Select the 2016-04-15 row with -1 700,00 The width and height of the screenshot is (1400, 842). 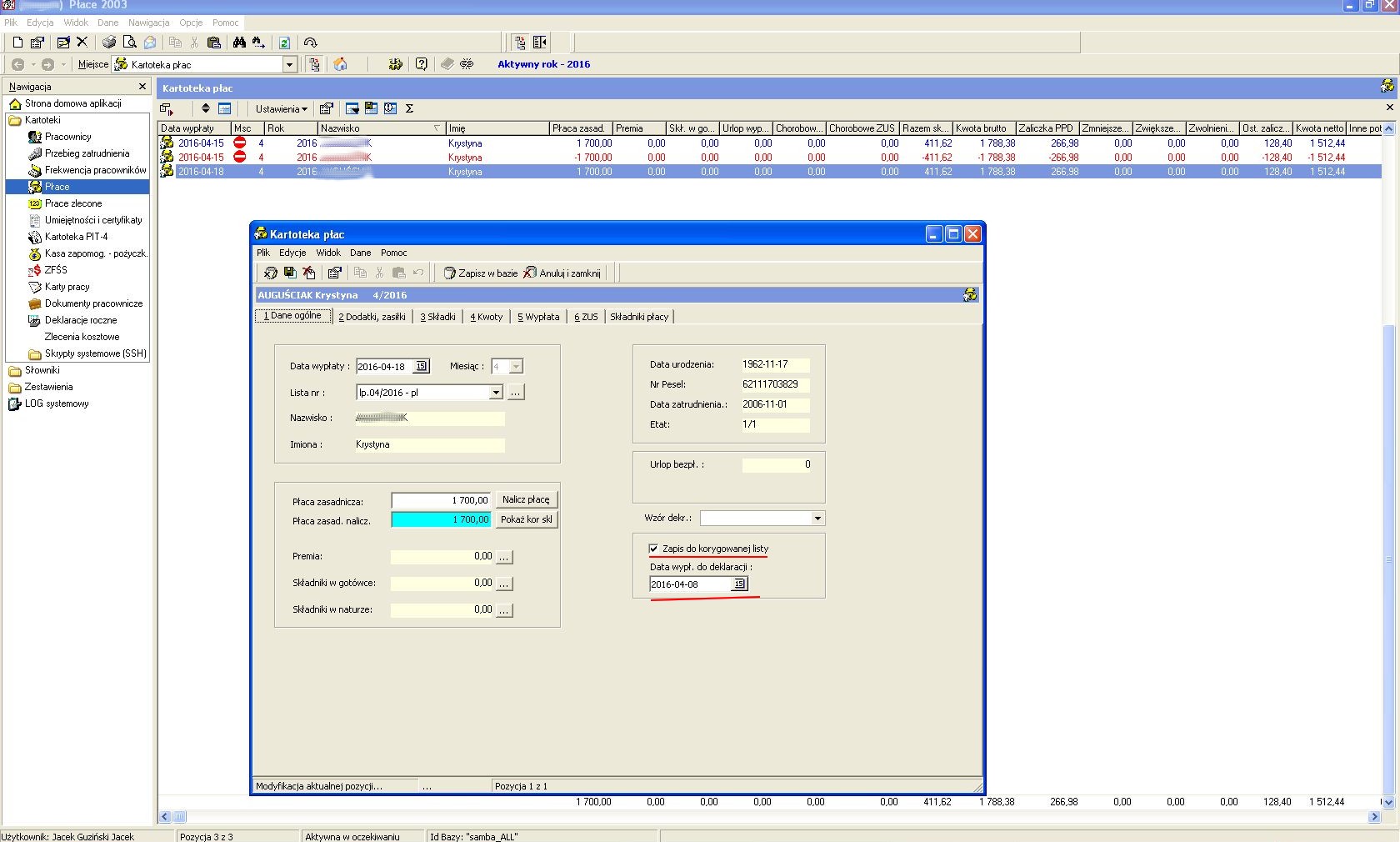(770, 158)
